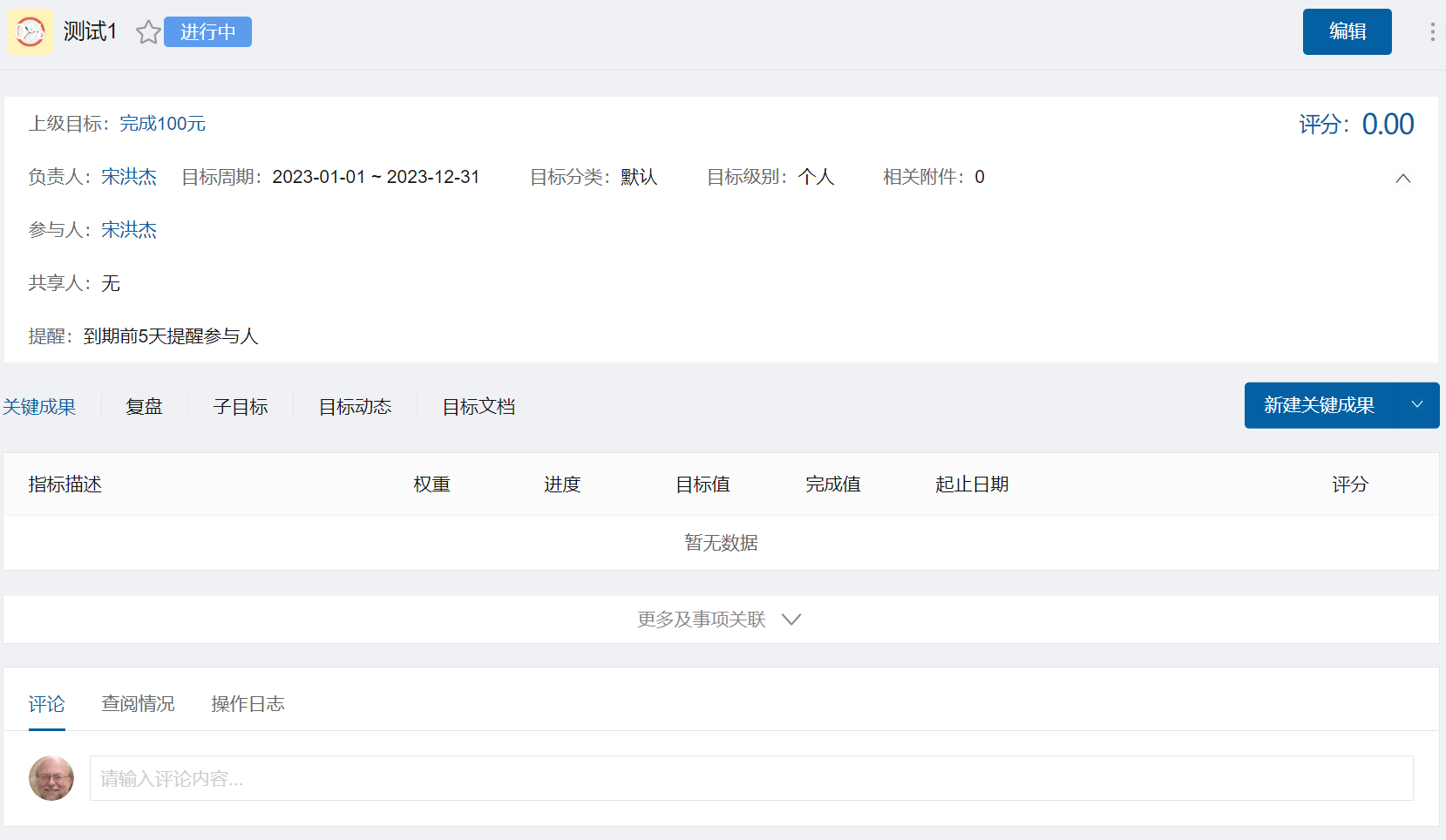The height and width of the screenshot is (840, 1446).
Task: Click the 新建关键成果 button
Action: (x=1319, y=405)
